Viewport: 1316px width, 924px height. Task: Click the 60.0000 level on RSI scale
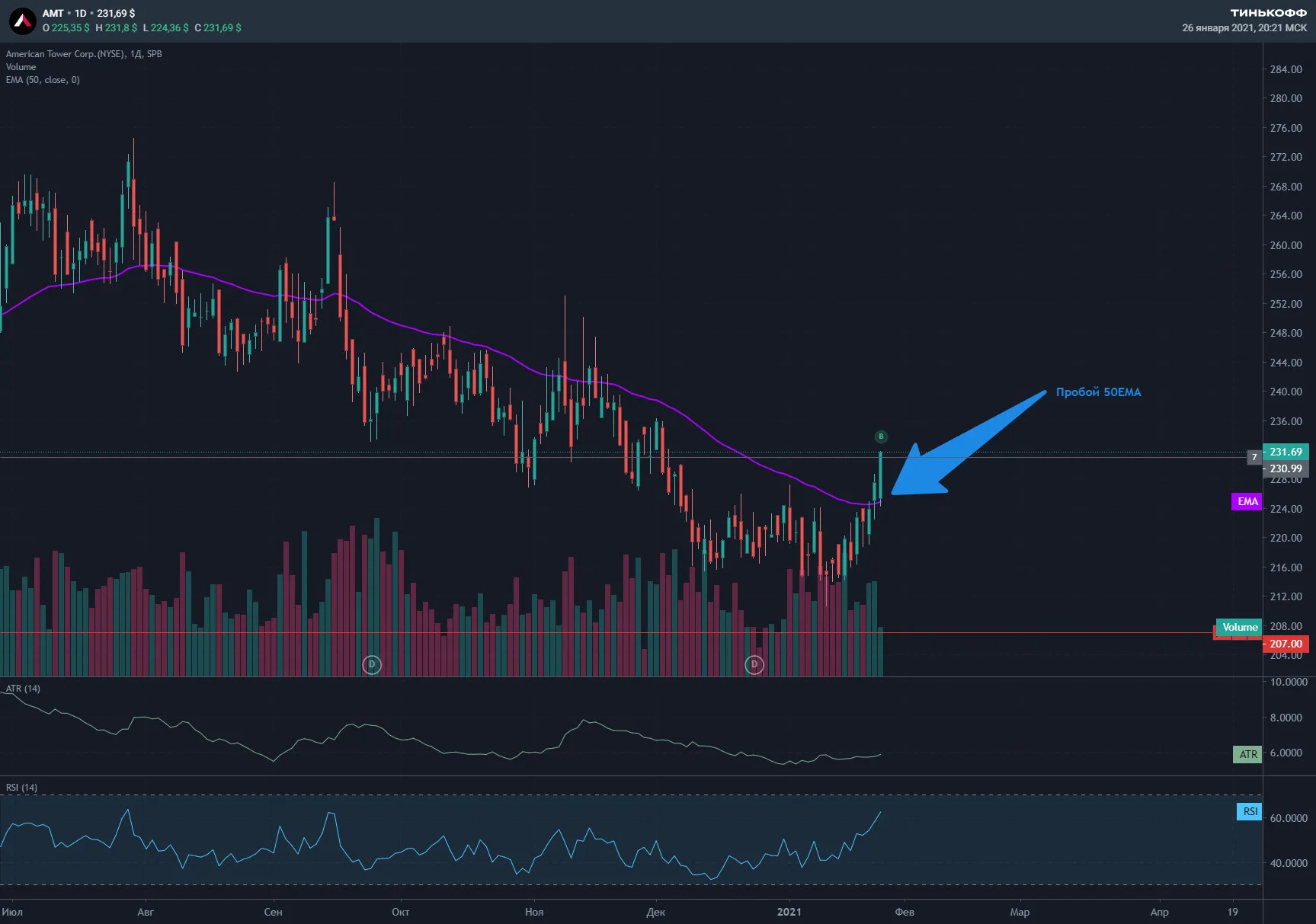1289,818
